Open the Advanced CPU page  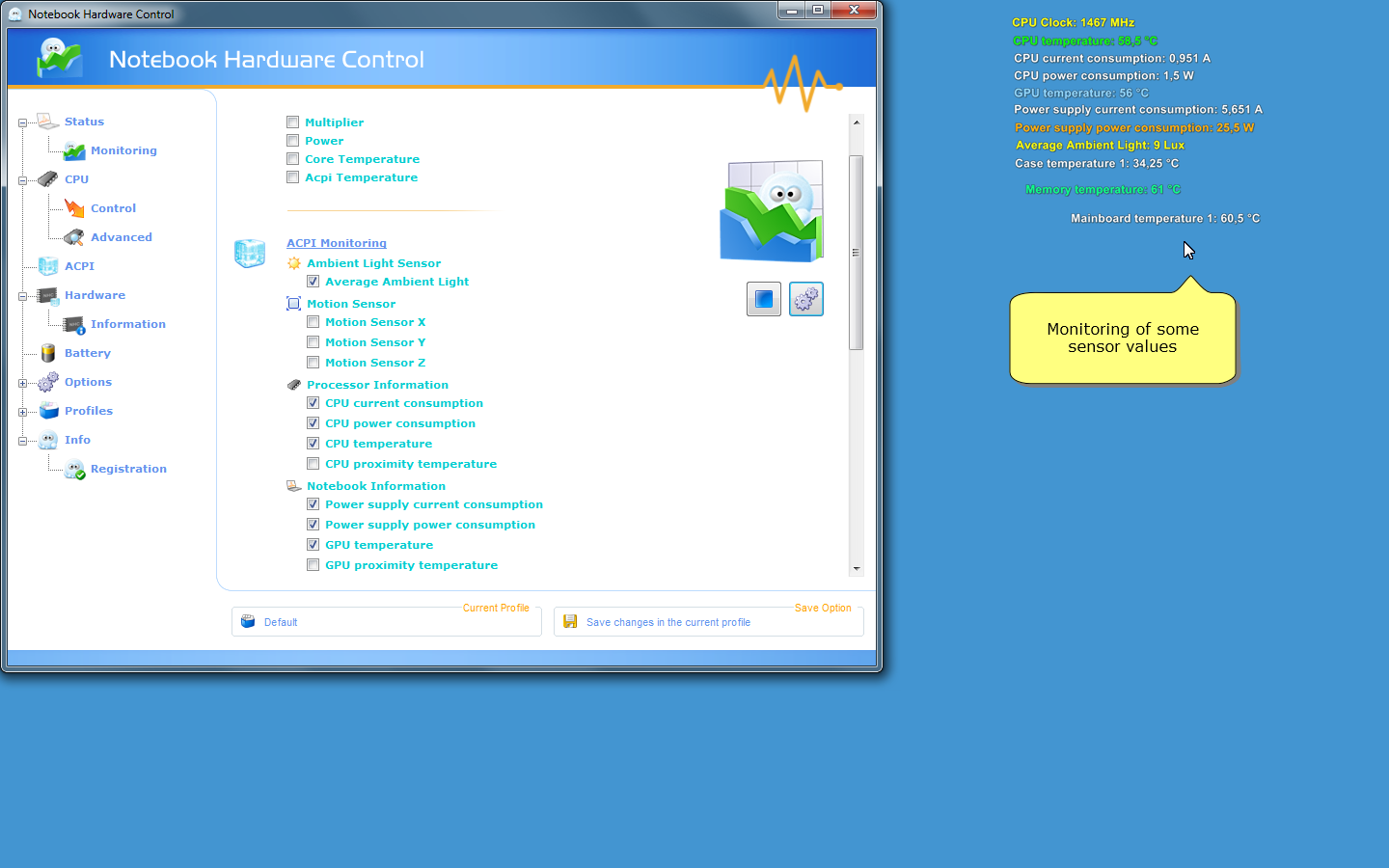tap(121, 237)
